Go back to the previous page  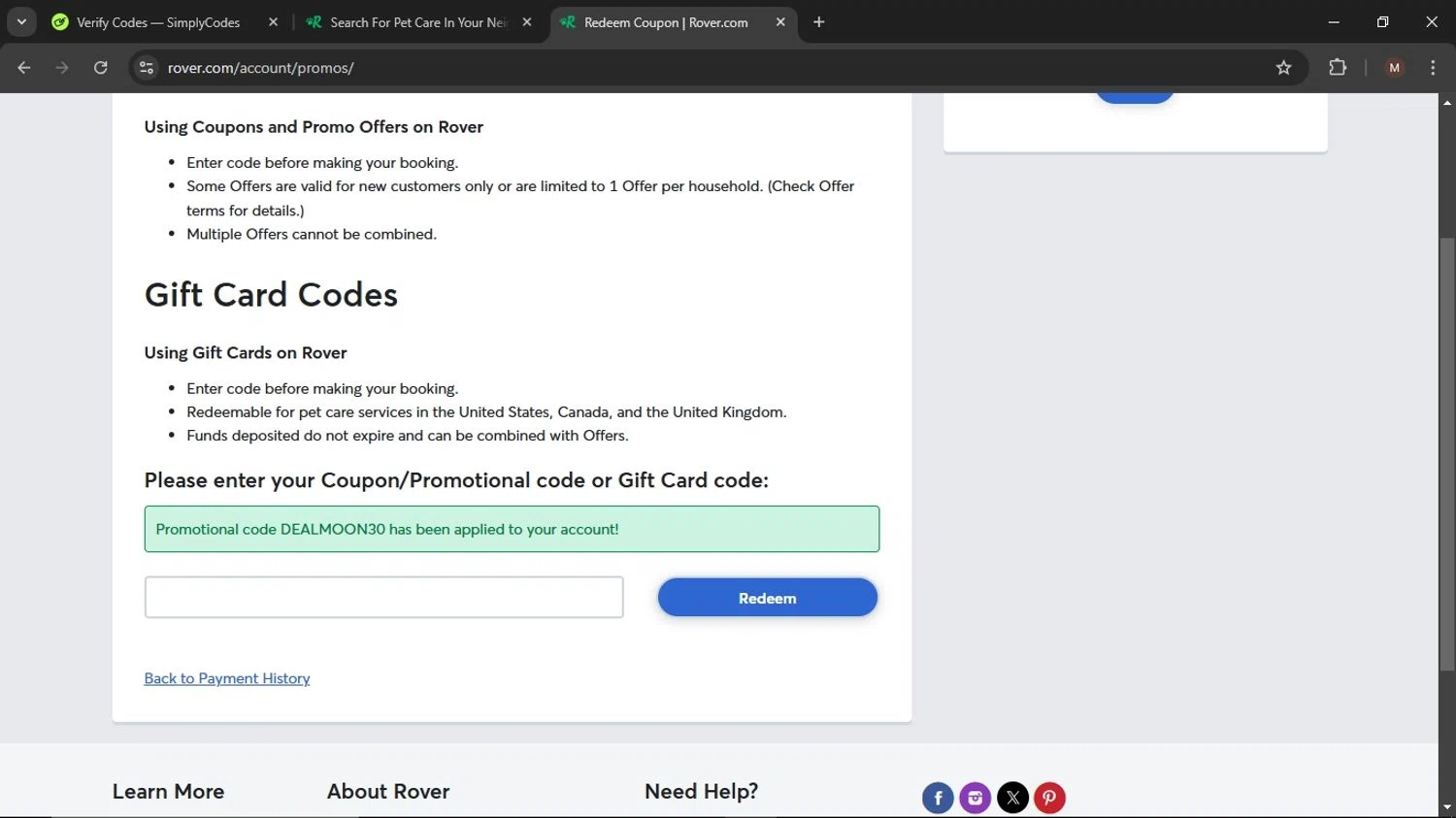[x=24, y=68]
